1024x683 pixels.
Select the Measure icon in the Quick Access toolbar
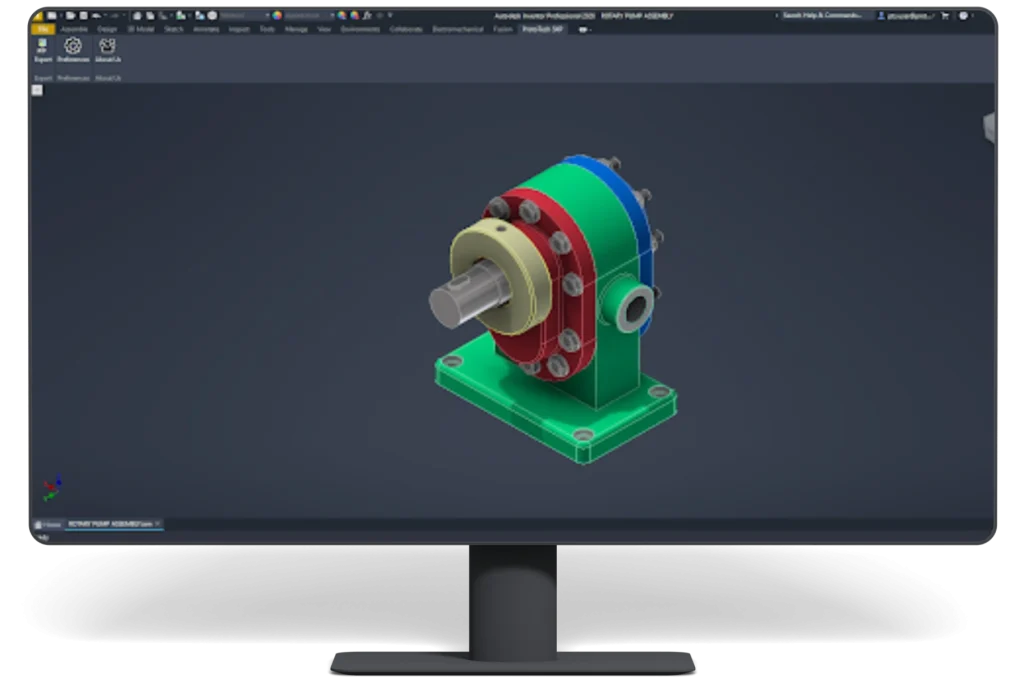[164, 15]
